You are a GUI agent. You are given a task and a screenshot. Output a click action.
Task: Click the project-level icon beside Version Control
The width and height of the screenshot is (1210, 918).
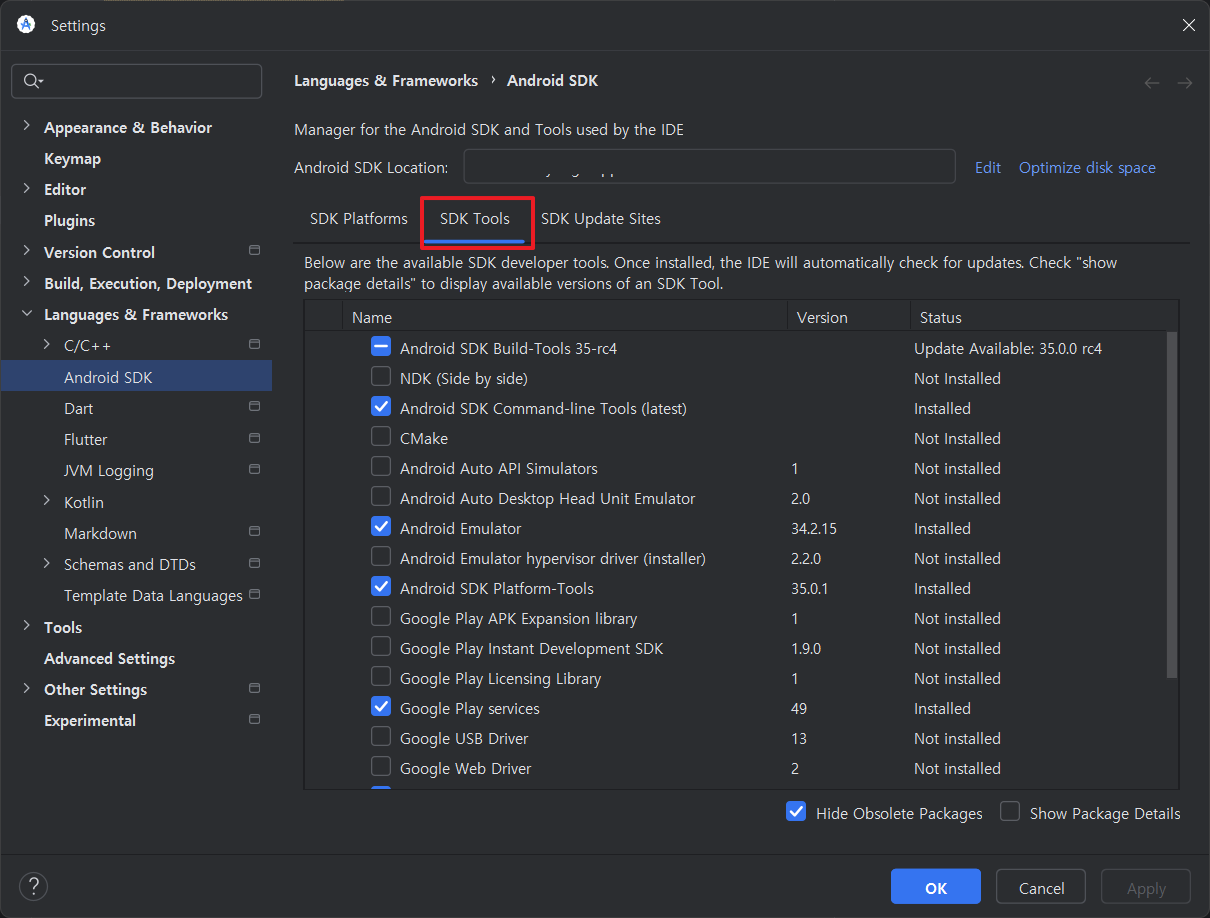pyautogui.click(x=254, y=250)
